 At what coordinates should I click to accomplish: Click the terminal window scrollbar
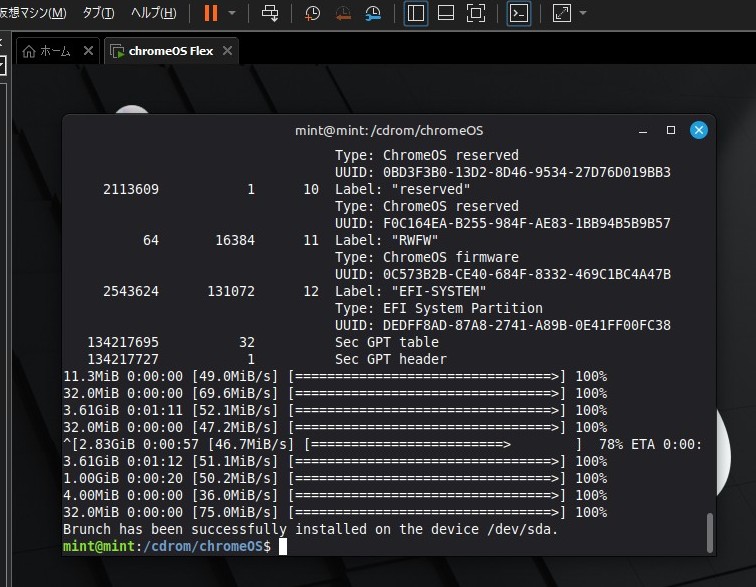(x=710, y=532)
